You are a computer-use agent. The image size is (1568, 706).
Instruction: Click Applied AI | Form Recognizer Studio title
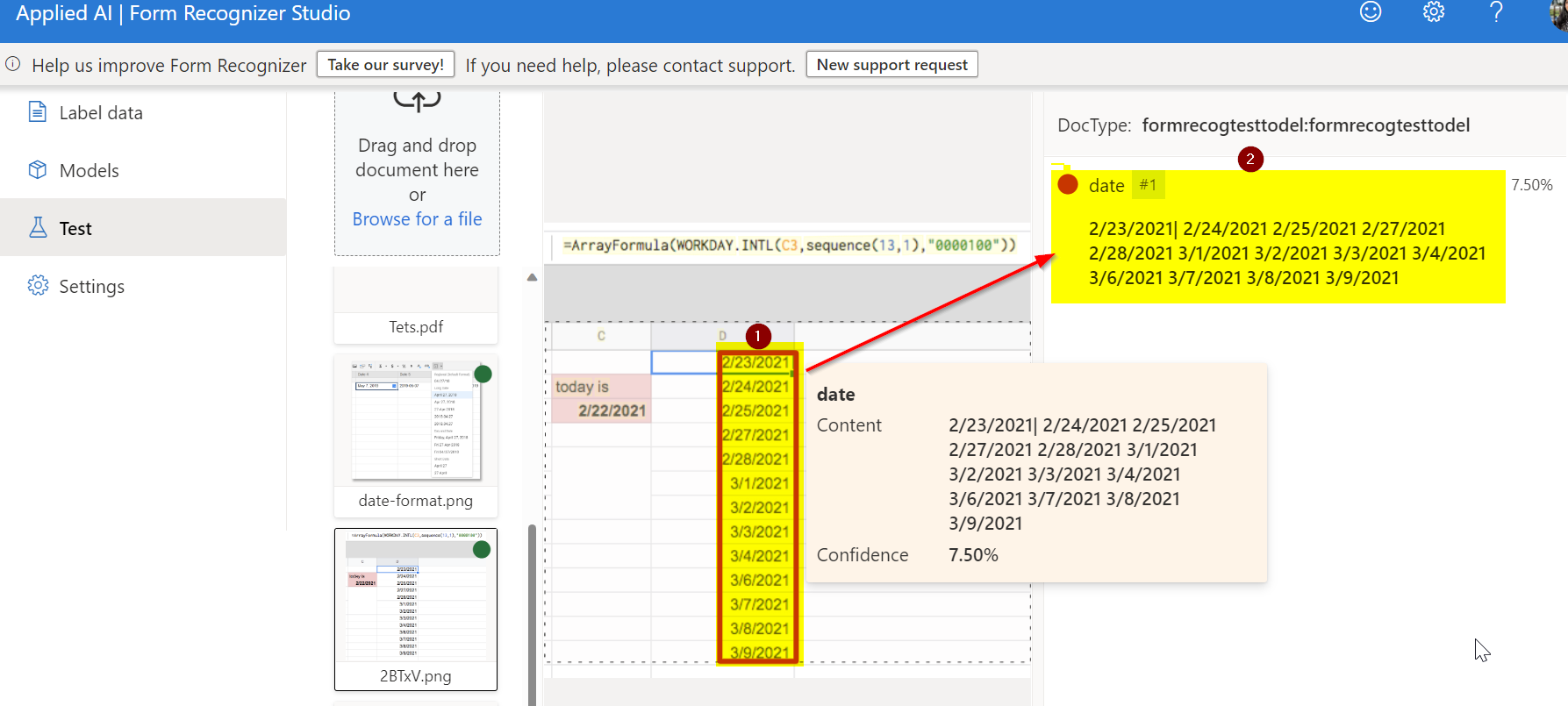click(x=183, y=12)
